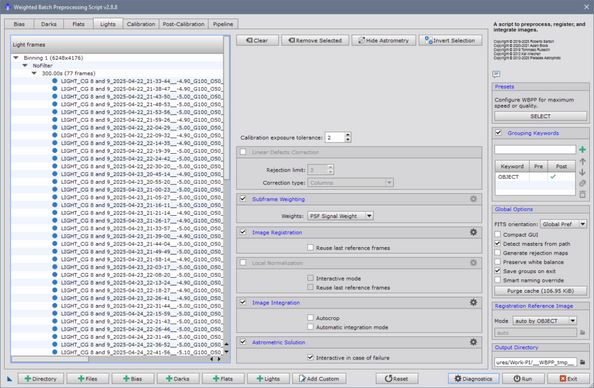
Task: Toggle Detect masters from path
Action: coord(498,244)
